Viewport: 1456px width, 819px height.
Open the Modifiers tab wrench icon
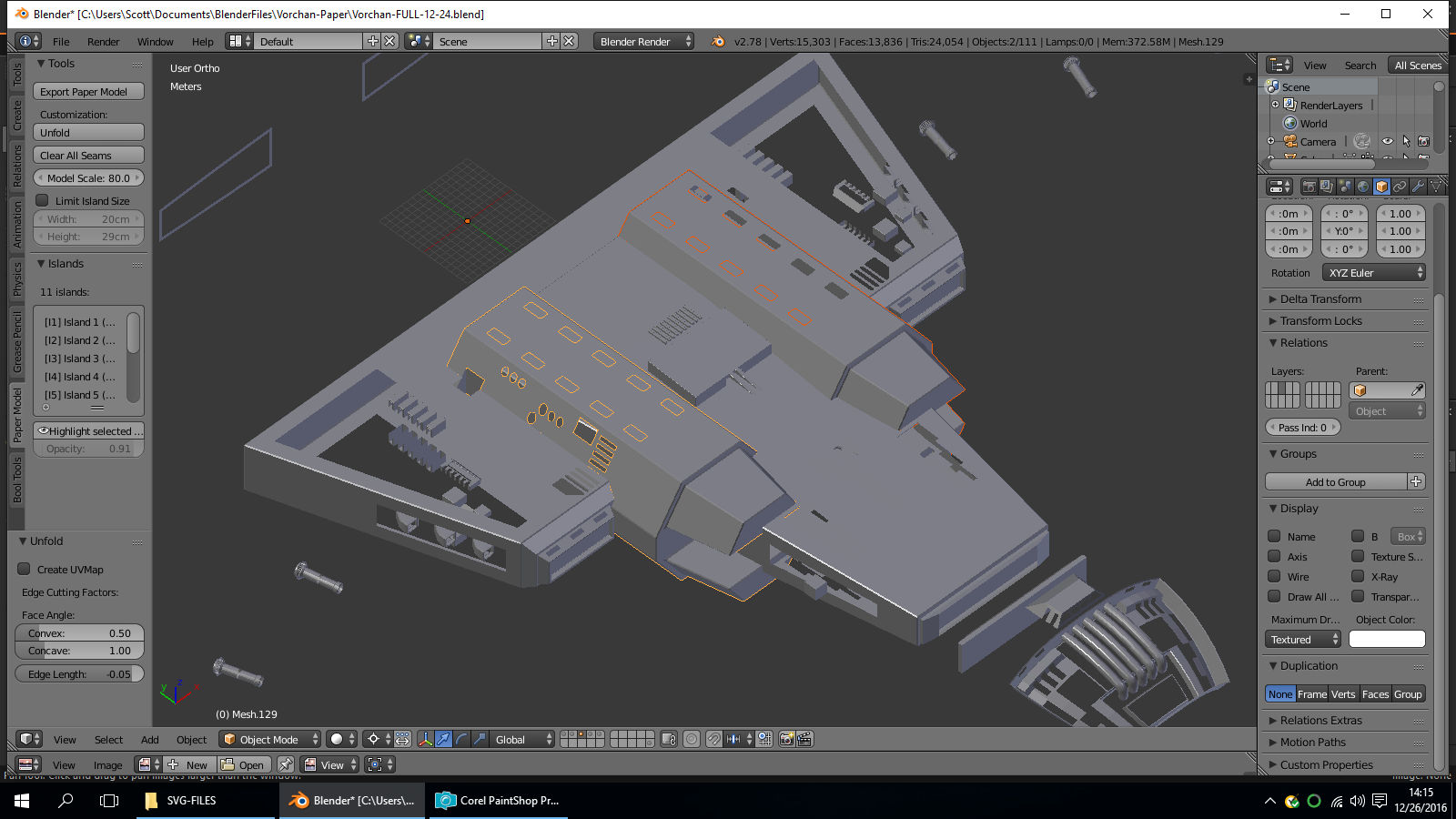pyautogui.click(x=1418, y=187)
